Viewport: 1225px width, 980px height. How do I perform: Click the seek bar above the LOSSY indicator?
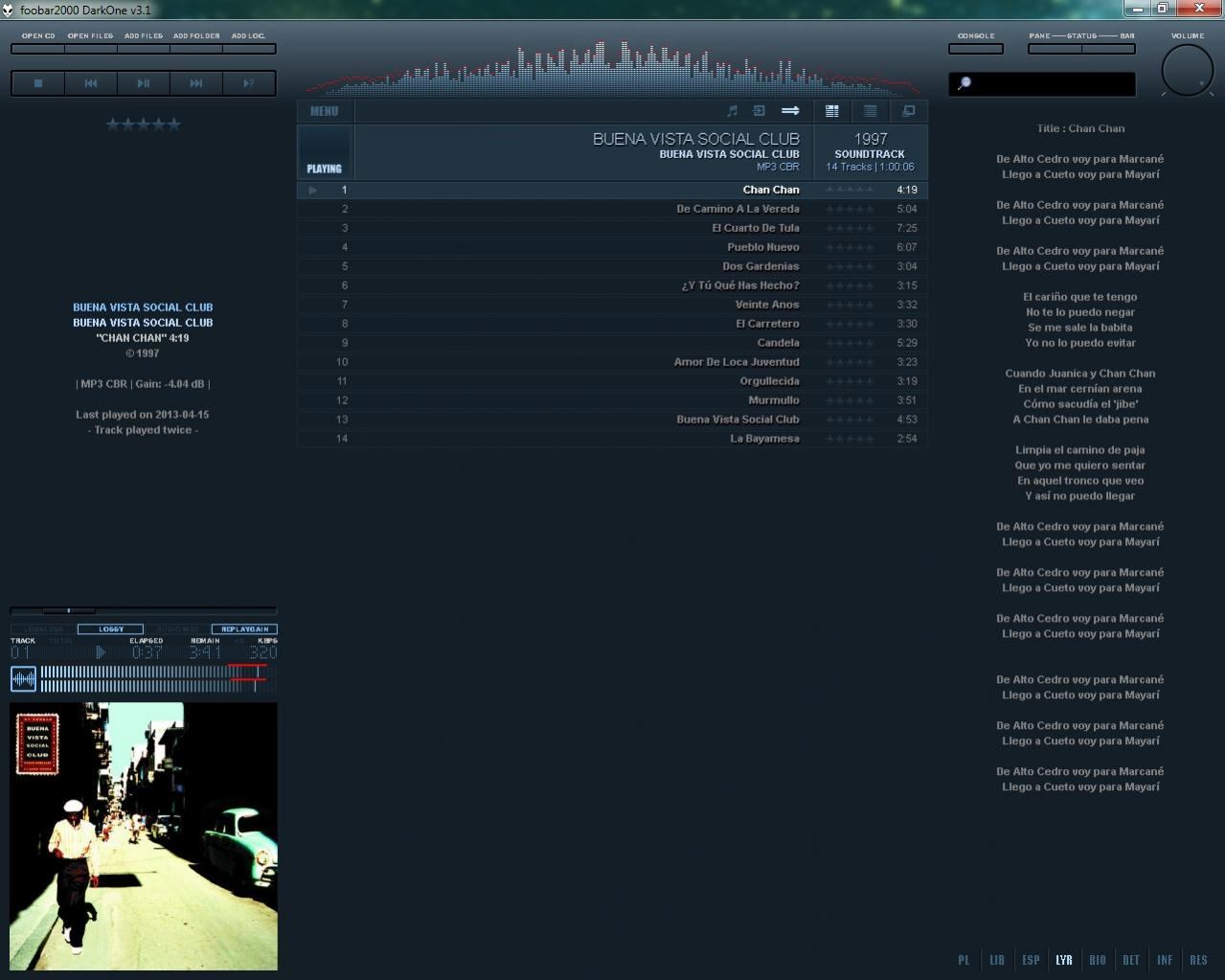[144, 610]
